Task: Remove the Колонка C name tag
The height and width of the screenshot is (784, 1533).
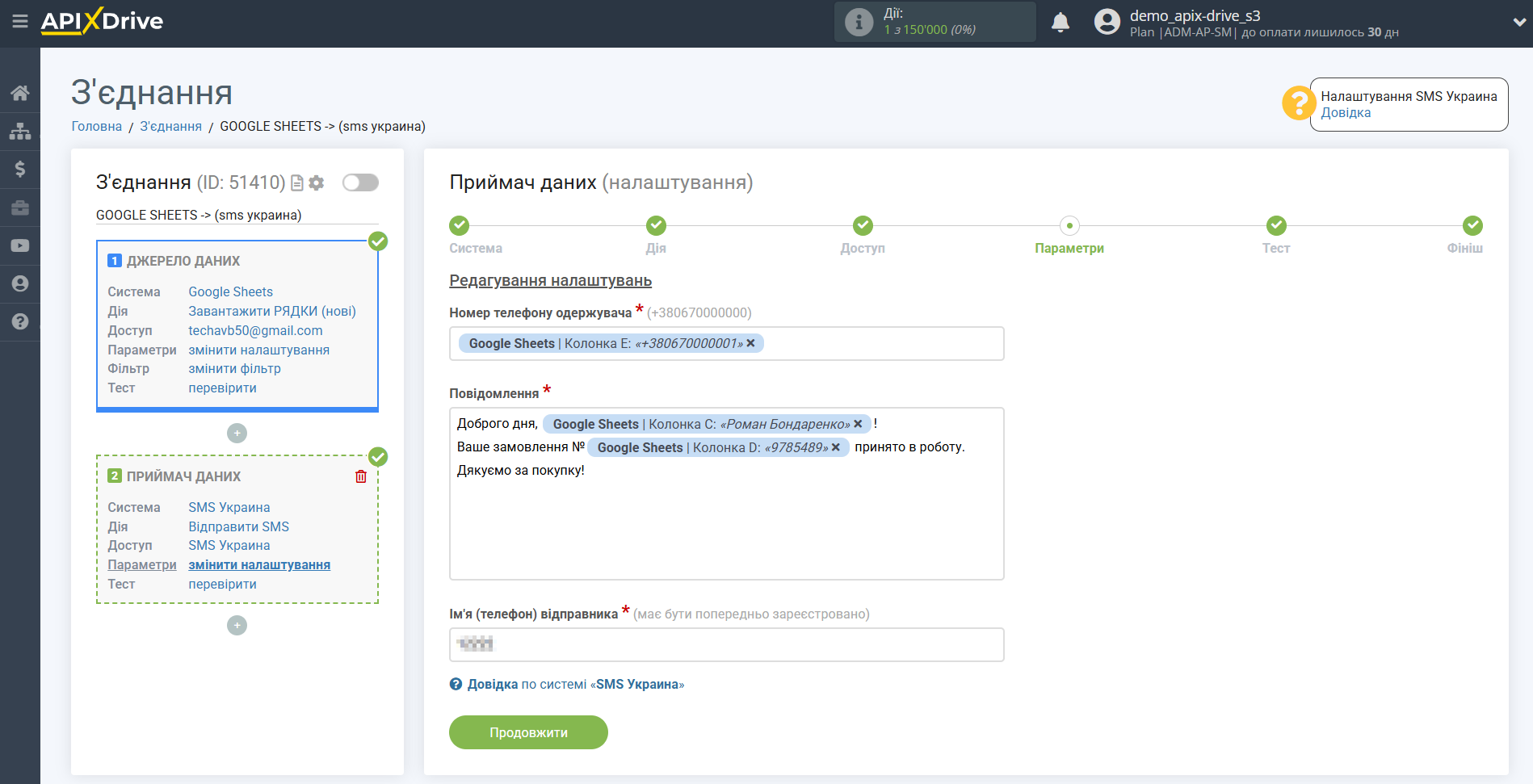Action: pyautogui.click(x=858, y=424)
